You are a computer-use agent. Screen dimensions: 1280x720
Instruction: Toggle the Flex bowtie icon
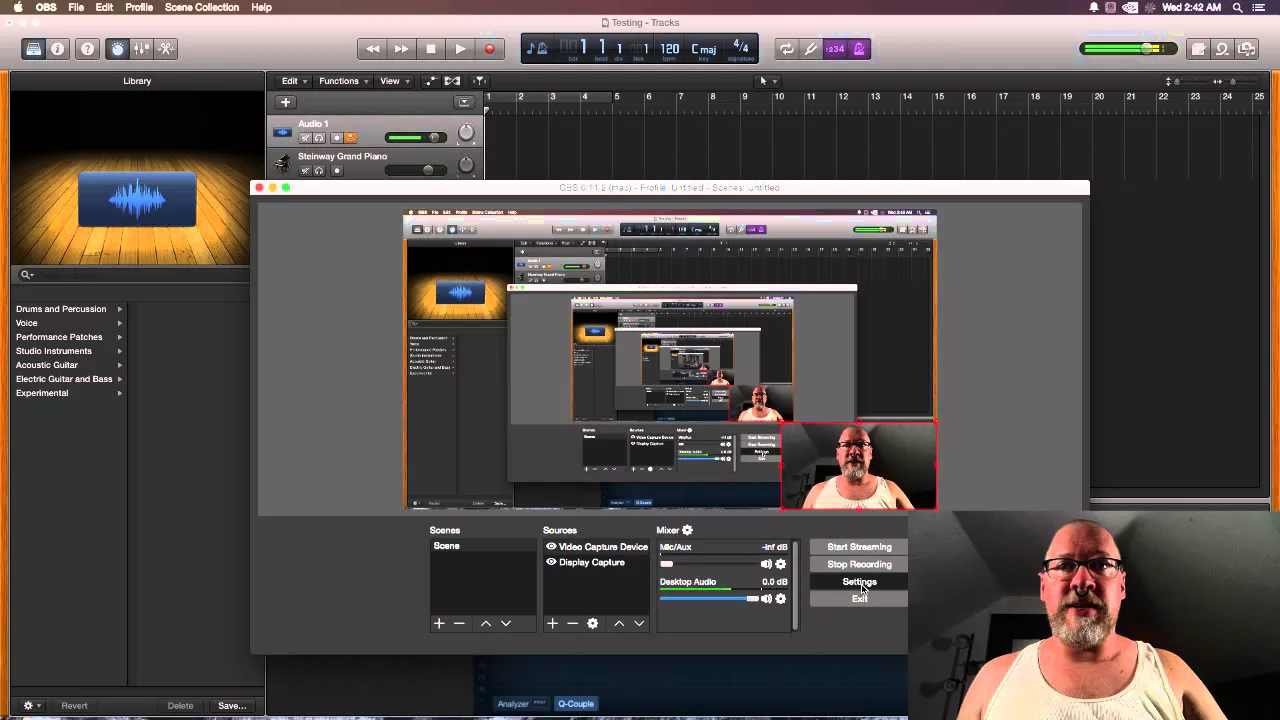coord(453,81)
